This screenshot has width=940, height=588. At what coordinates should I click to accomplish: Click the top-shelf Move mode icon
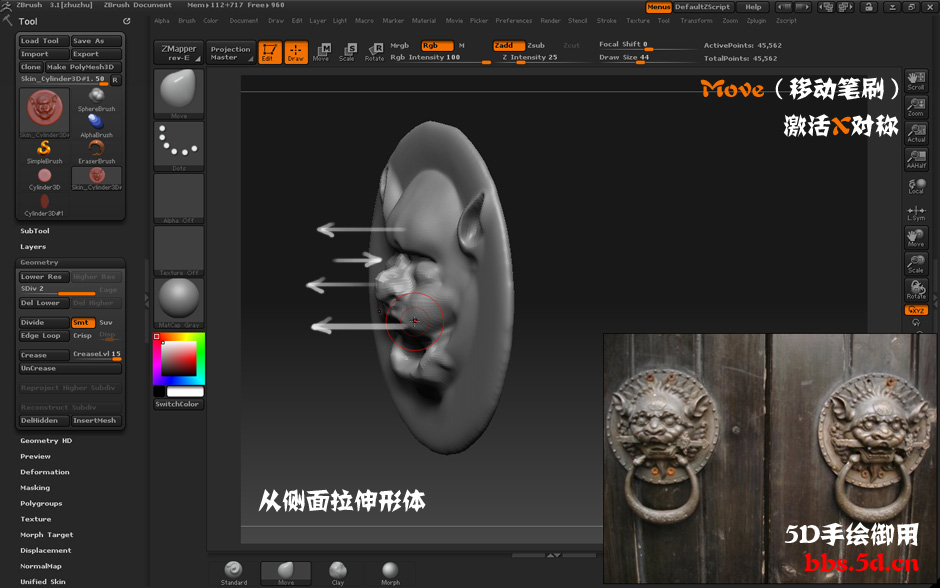click(321, 52)
